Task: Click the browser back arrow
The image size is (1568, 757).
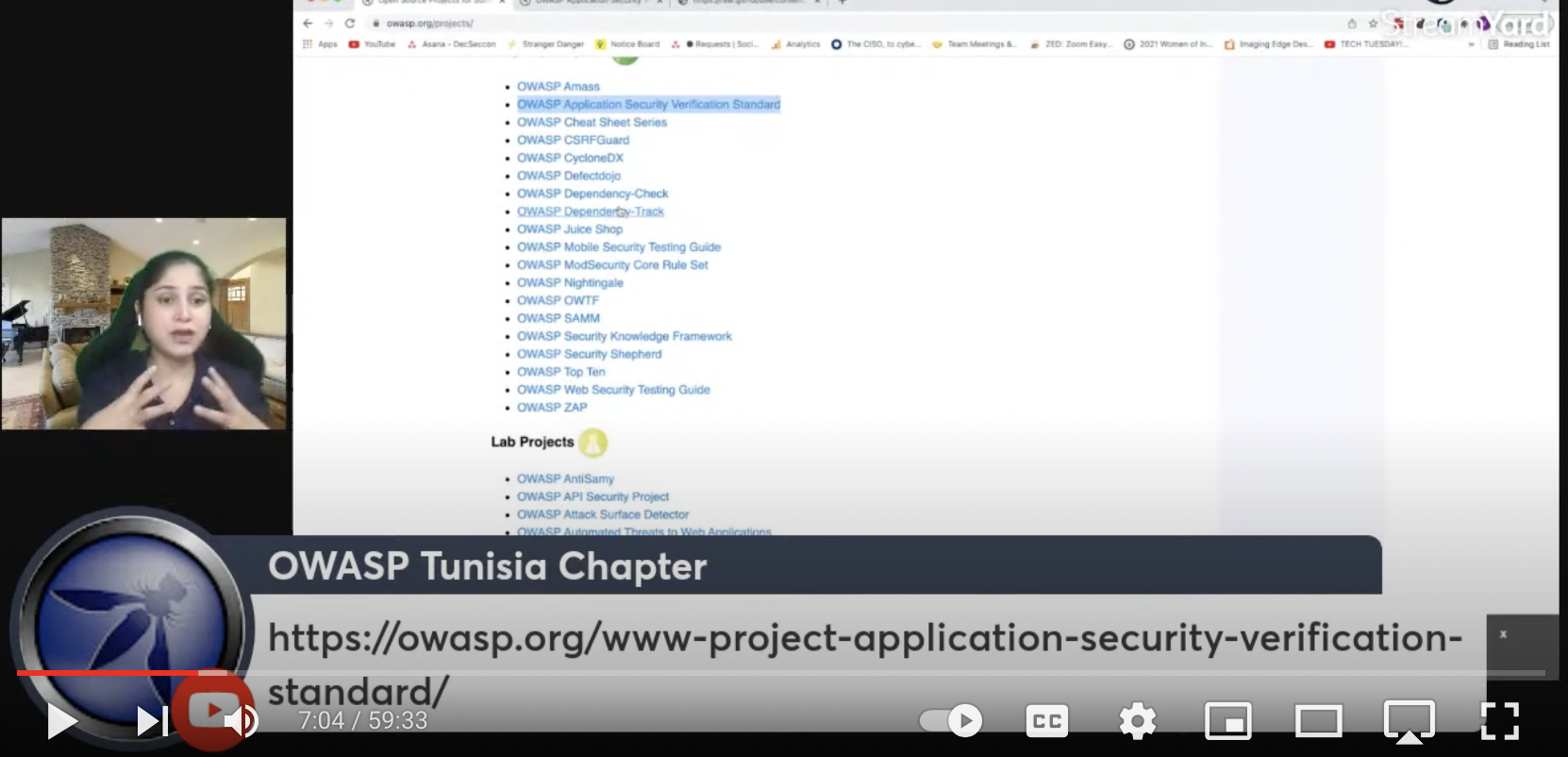Action: point(308,24)
